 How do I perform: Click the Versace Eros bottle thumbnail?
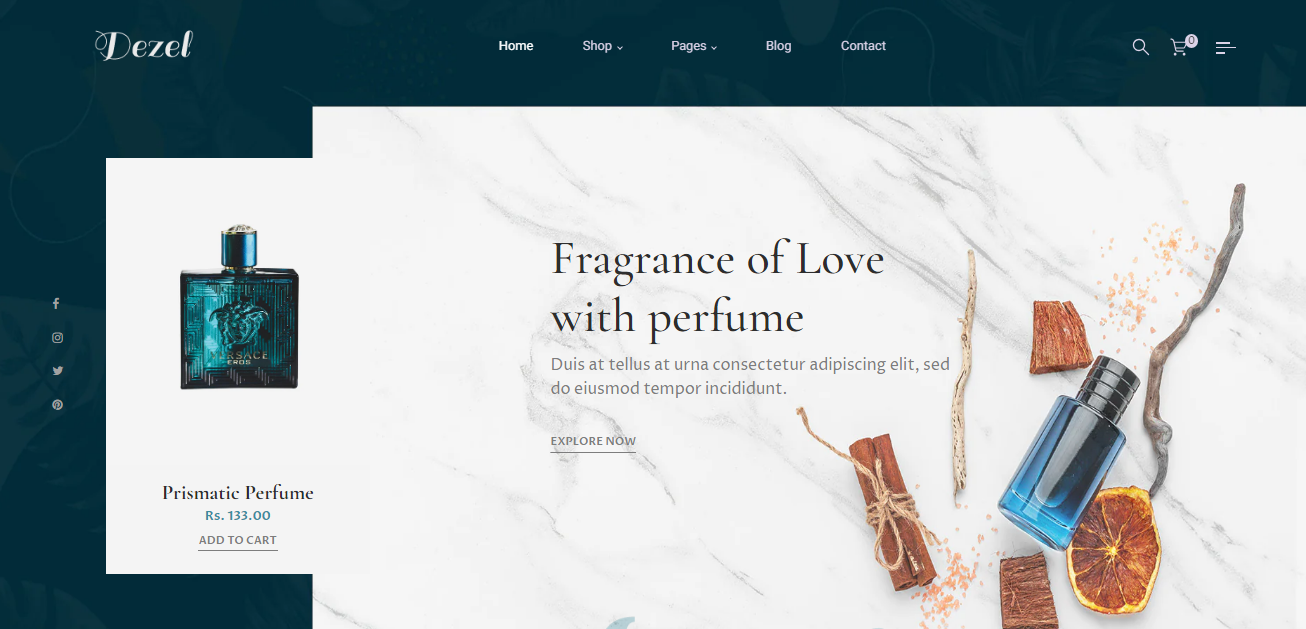(239, 308)
